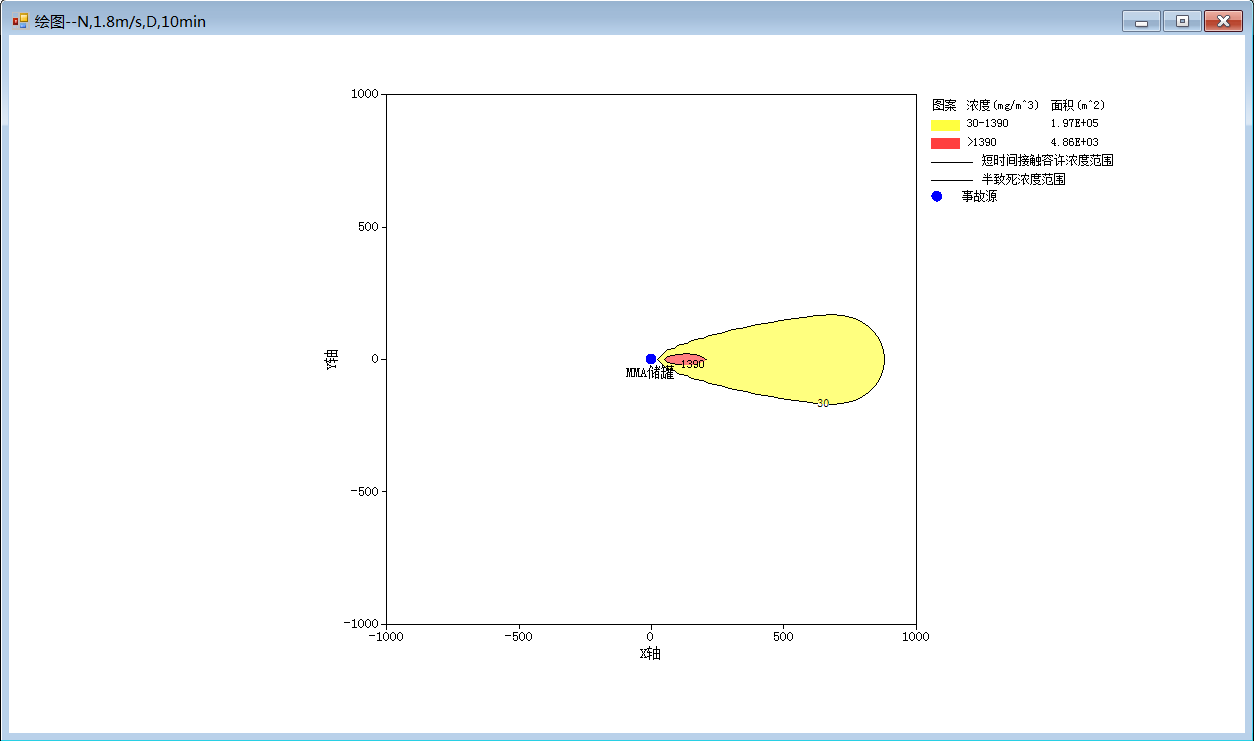Click the x-axis tick label -500
Screen dimensions: 1254x741
click(x=518, y=636)
